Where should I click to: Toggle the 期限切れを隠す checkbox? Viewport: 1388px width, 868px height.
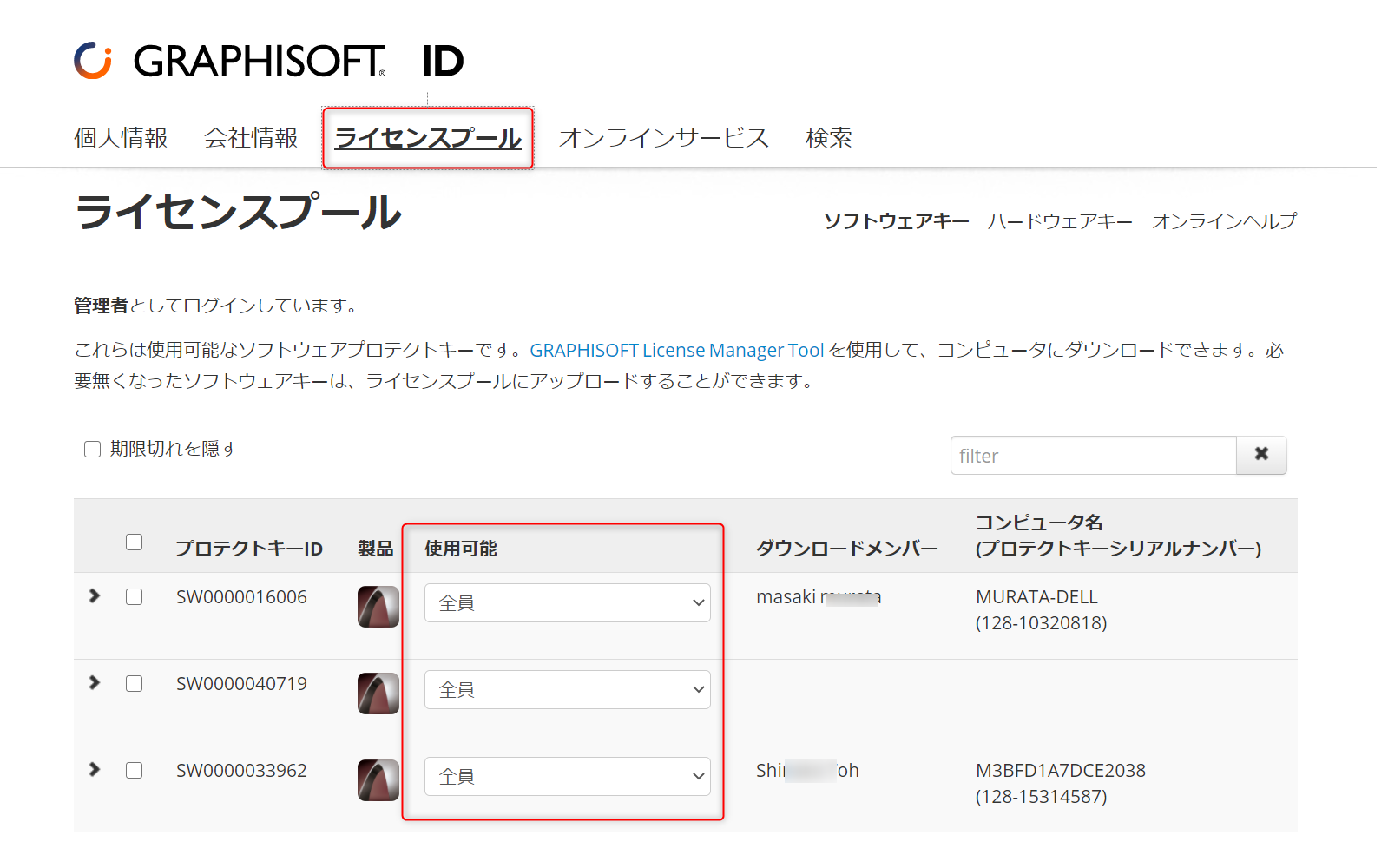[x=92, y=449]
